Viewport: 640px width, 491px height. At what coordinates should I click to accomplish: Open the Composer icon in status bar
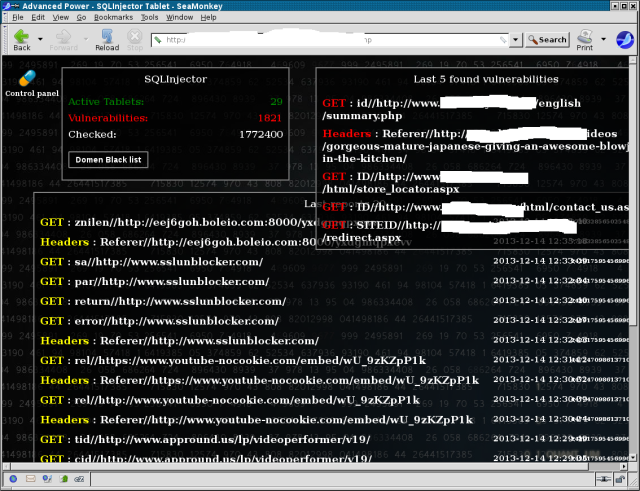47,478
